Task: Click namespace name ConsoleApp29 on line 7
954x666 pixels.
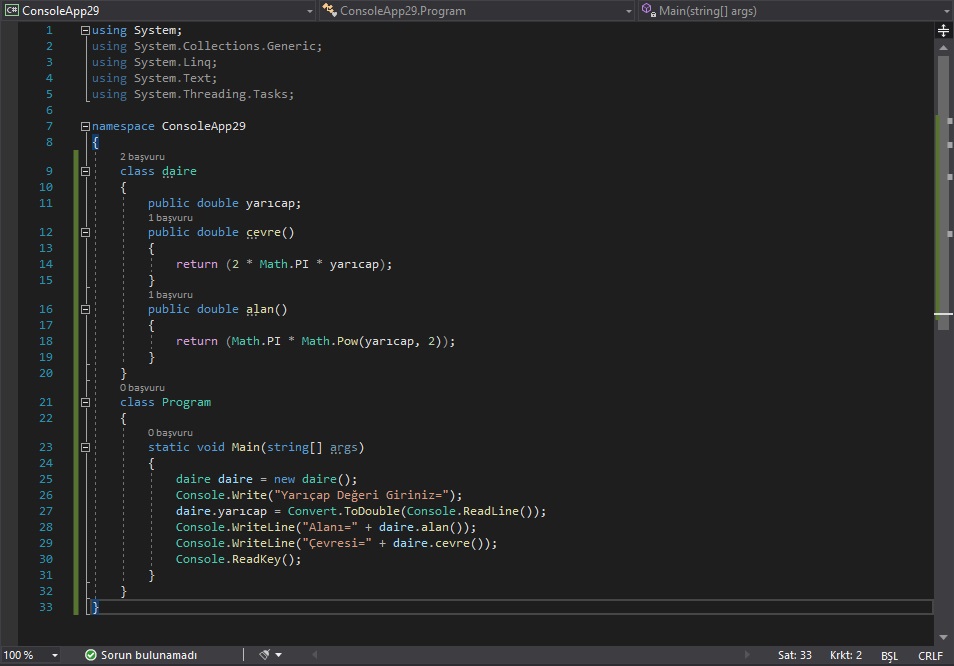Action: point(204,127)
